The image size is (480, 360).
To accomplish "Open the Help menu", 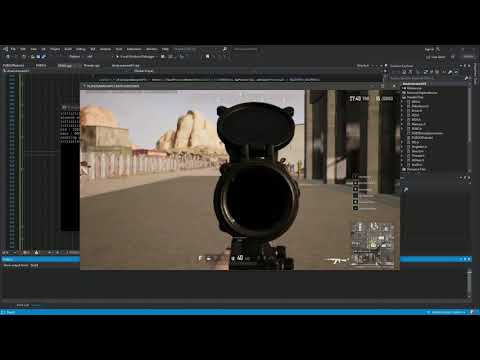I will pos(165,49).
